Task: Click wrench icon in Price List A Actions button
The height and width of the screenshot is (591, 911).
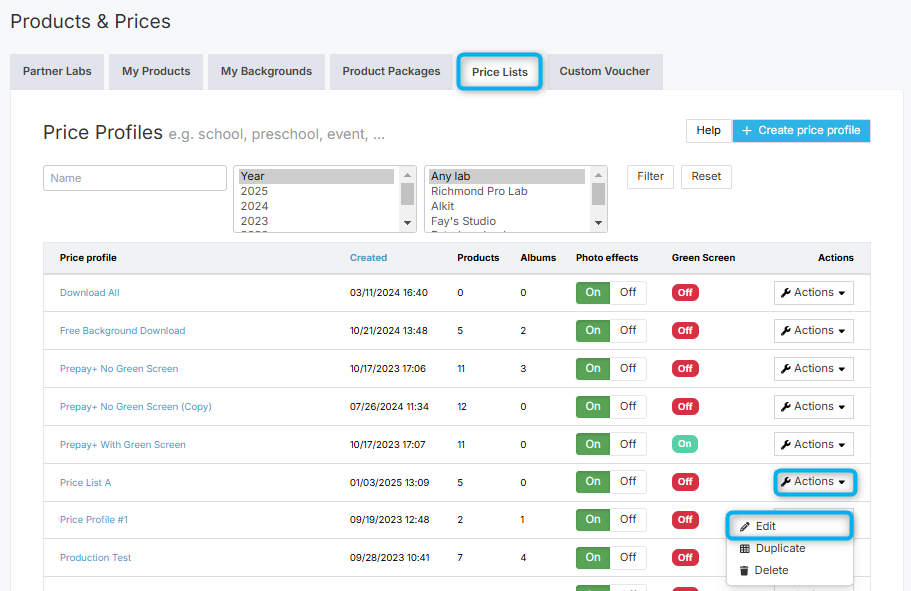Action: [786, 482]
